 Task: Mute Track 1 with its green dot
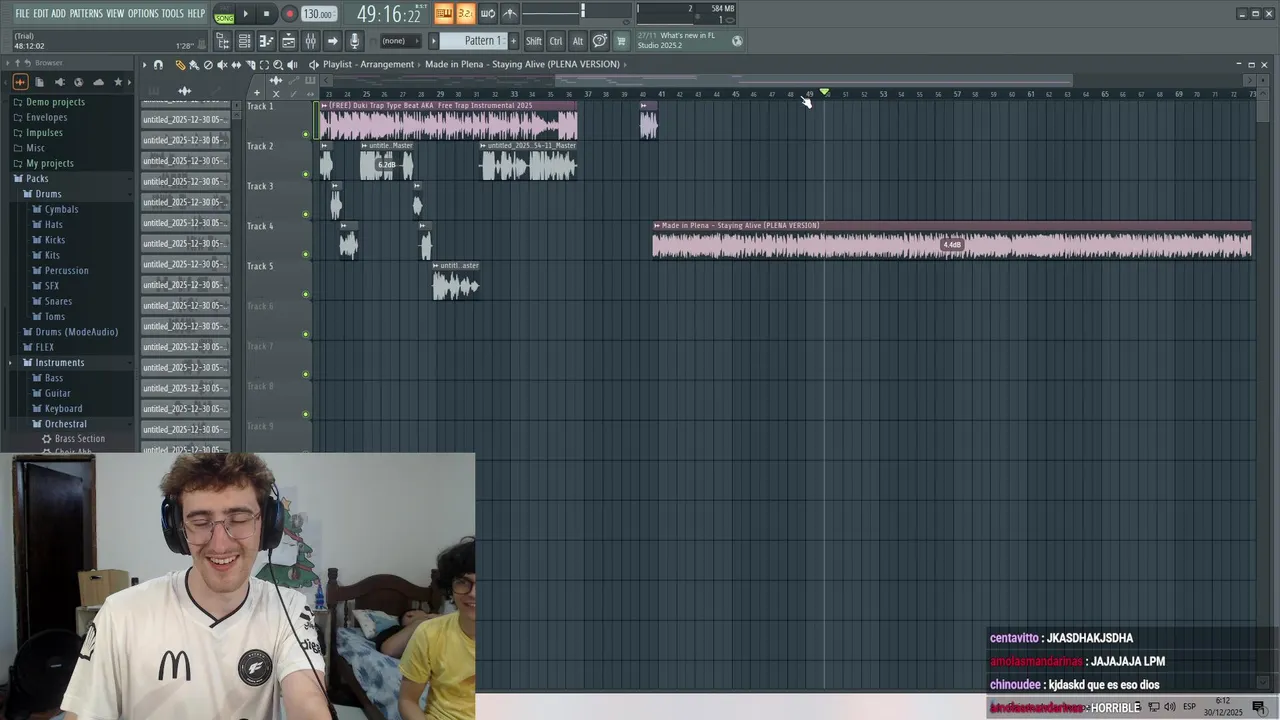click(306, 134)
